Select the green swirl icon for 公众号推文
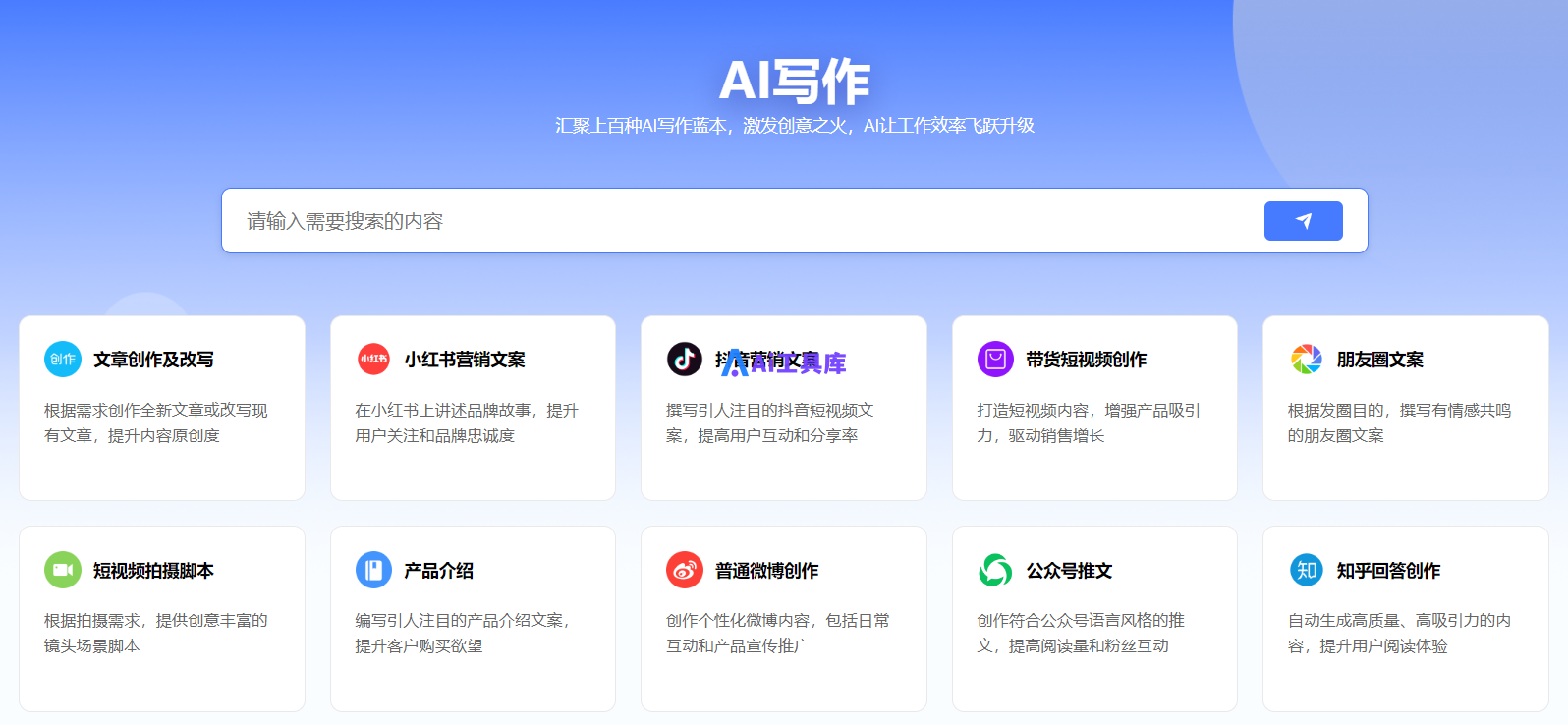This screenshot has width=1568, height=725. pos(995,570)
